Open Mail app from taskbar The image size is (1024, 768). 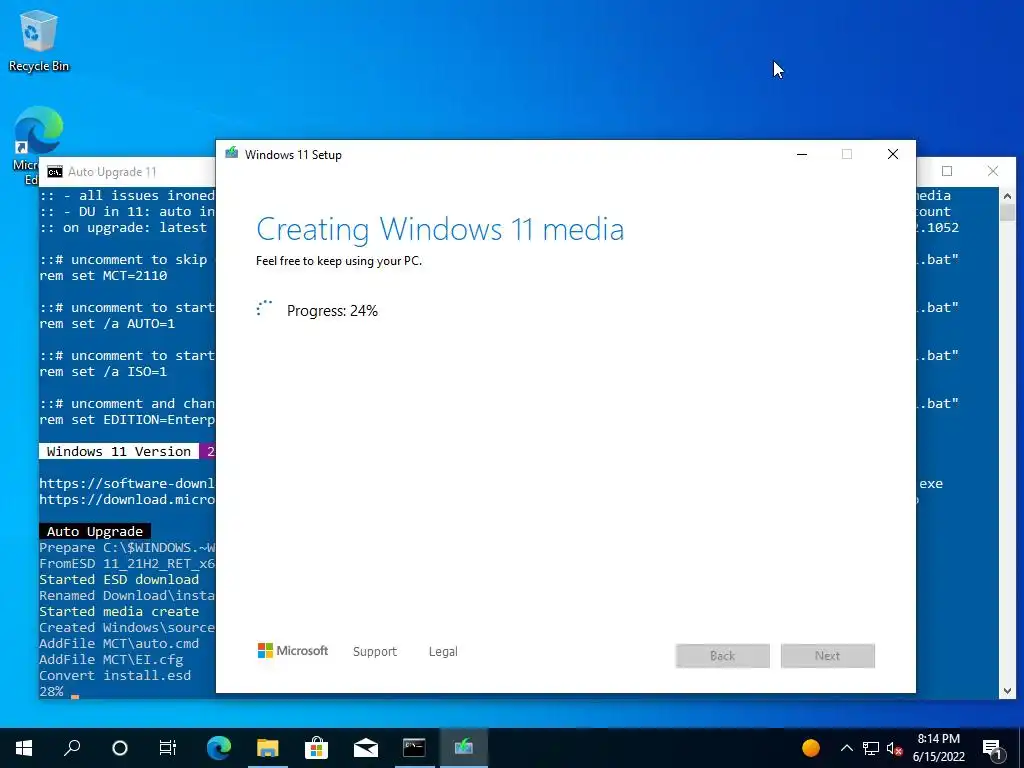[366, 748]
